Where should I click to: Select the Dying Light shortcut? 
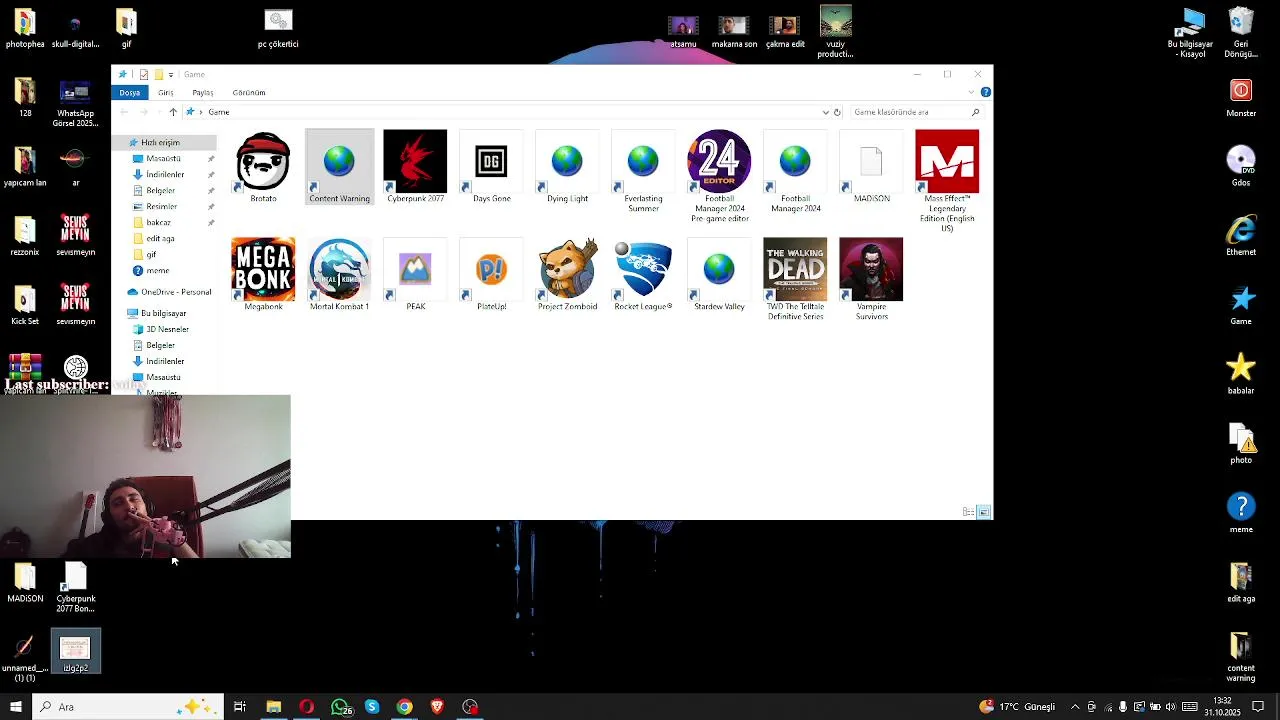point(567,167)
